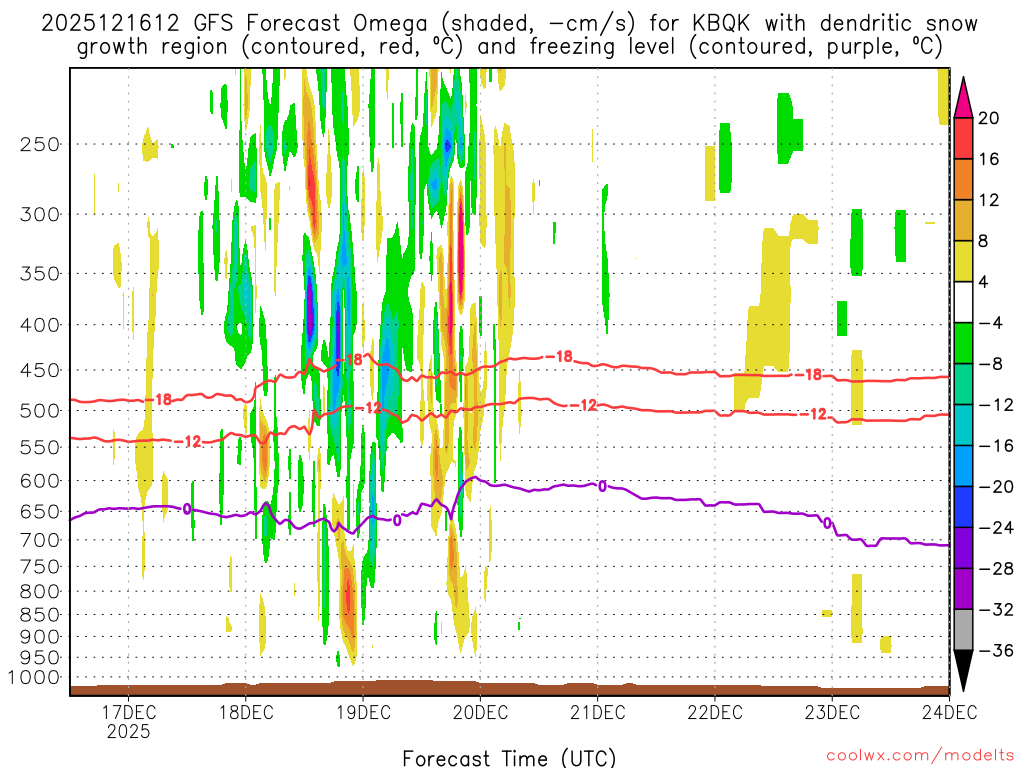This screenshot has height=768, width=1024.
Task: Click the -18 contour label near 21DEC
Action: 558,357
